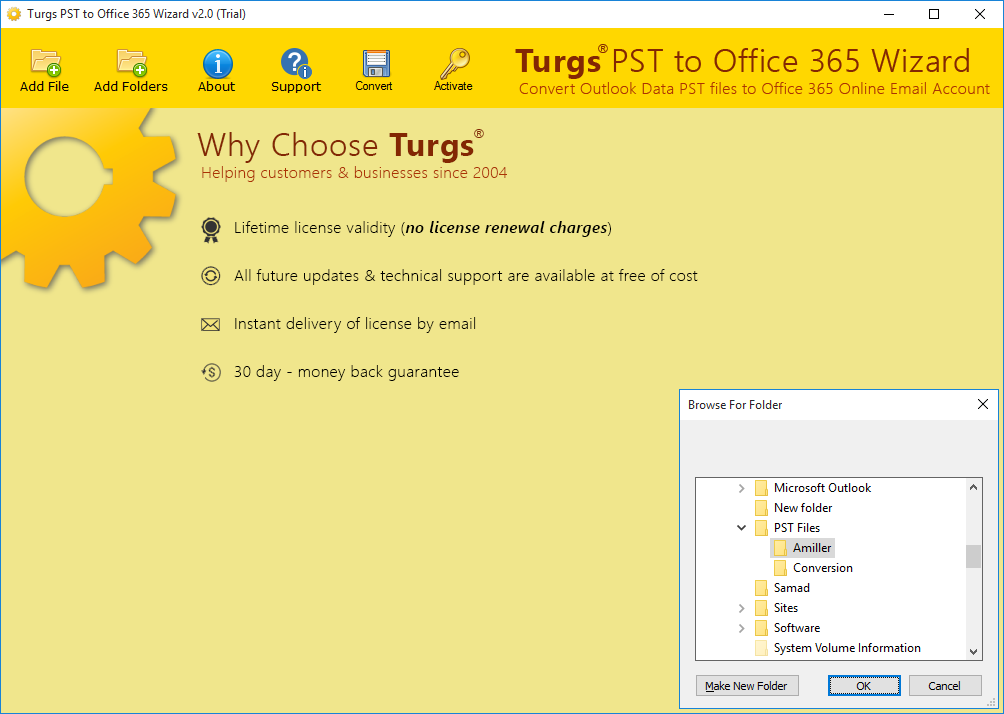Click 'Helping customers & businesses since 2004' text
This screenshot has width=1004, height=714.
(x=354, y=173)
